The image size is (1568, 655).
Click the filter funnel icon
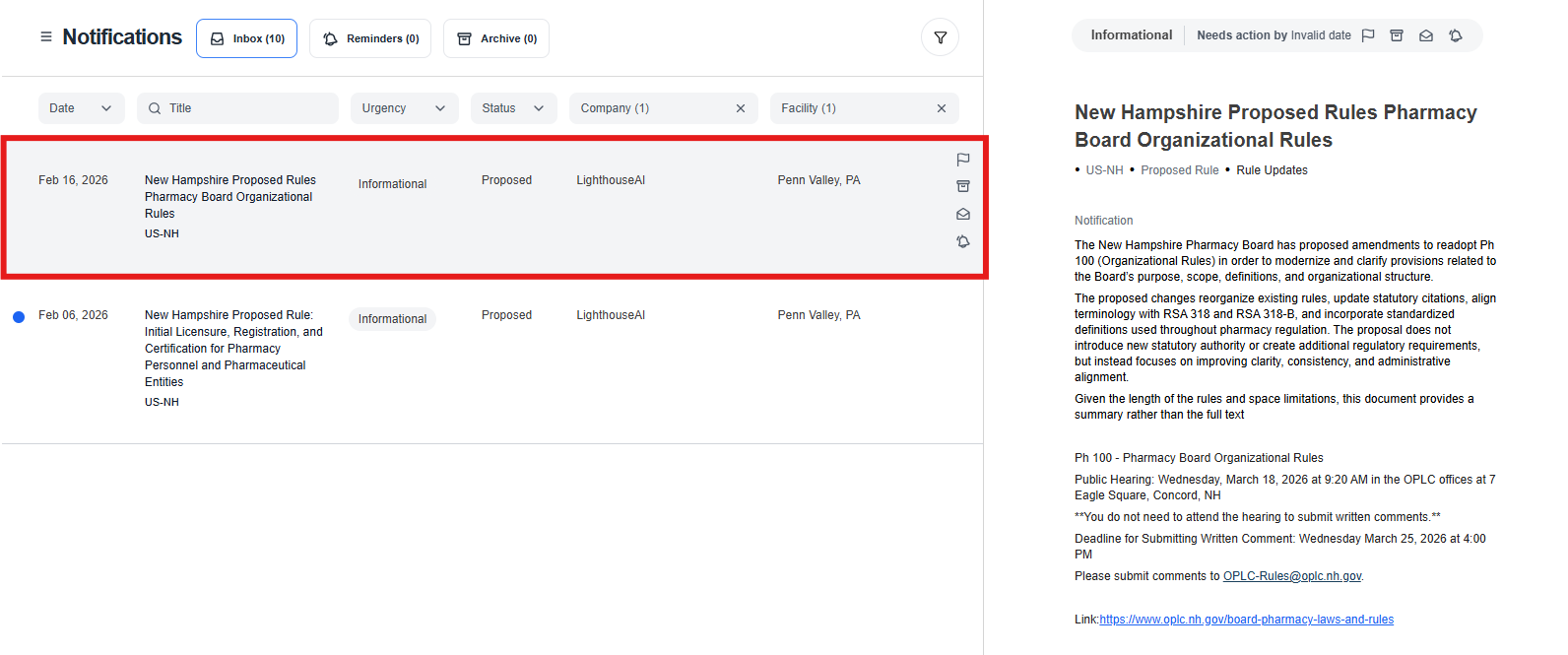tap(940, 37)
